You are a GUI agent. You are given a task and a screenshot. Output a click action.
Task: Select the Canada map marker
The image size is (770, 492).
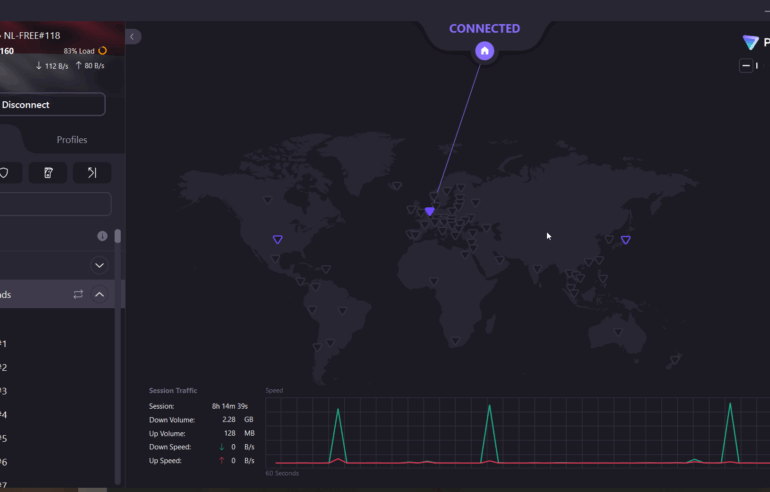tap(268, 200)
